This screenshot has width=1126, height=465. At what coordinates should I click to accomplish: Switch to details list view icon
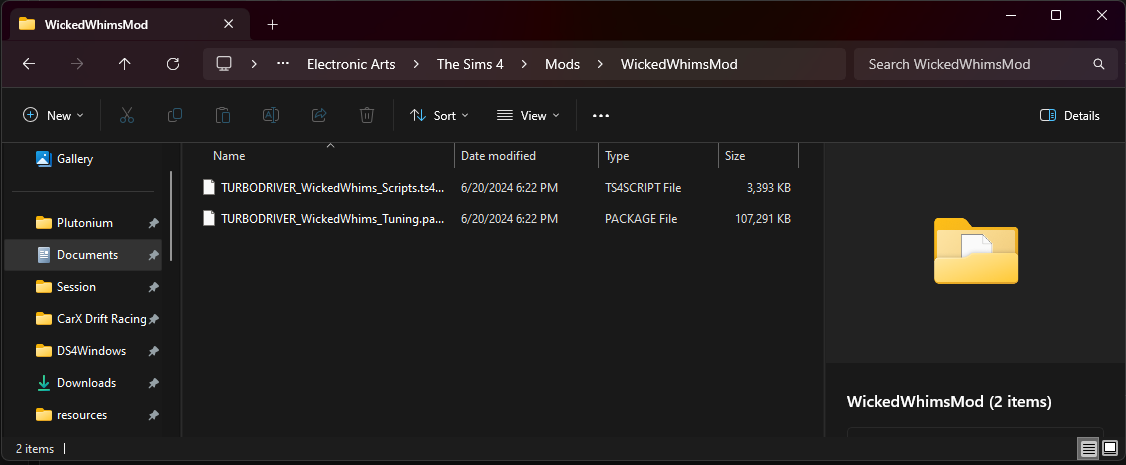pos(1089,449)
